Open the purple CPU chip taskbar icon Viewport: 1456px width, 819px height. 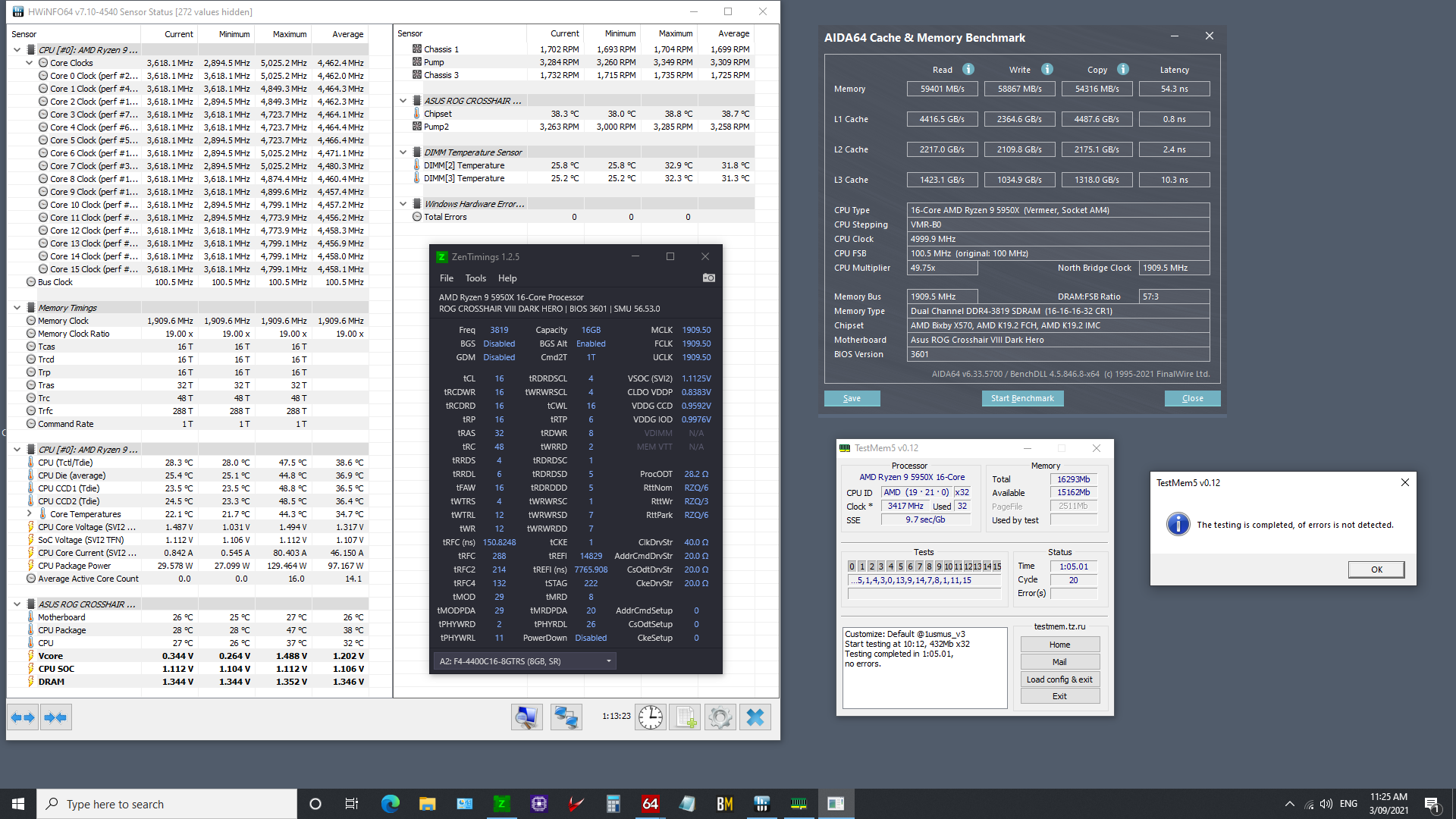click(539, 804)
